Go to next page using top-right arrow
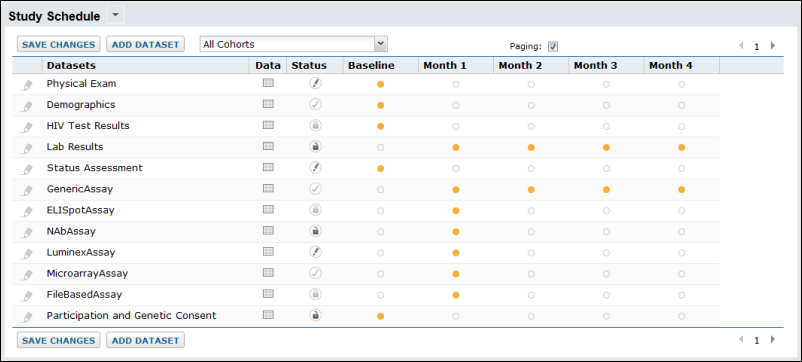 click(773, 46)
